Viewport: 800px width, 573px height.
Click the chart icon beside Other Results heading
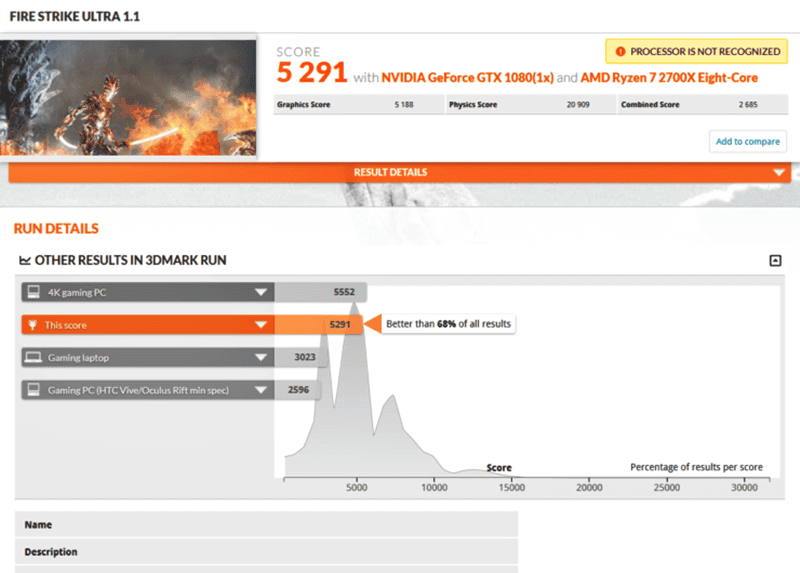pos(25,261)
